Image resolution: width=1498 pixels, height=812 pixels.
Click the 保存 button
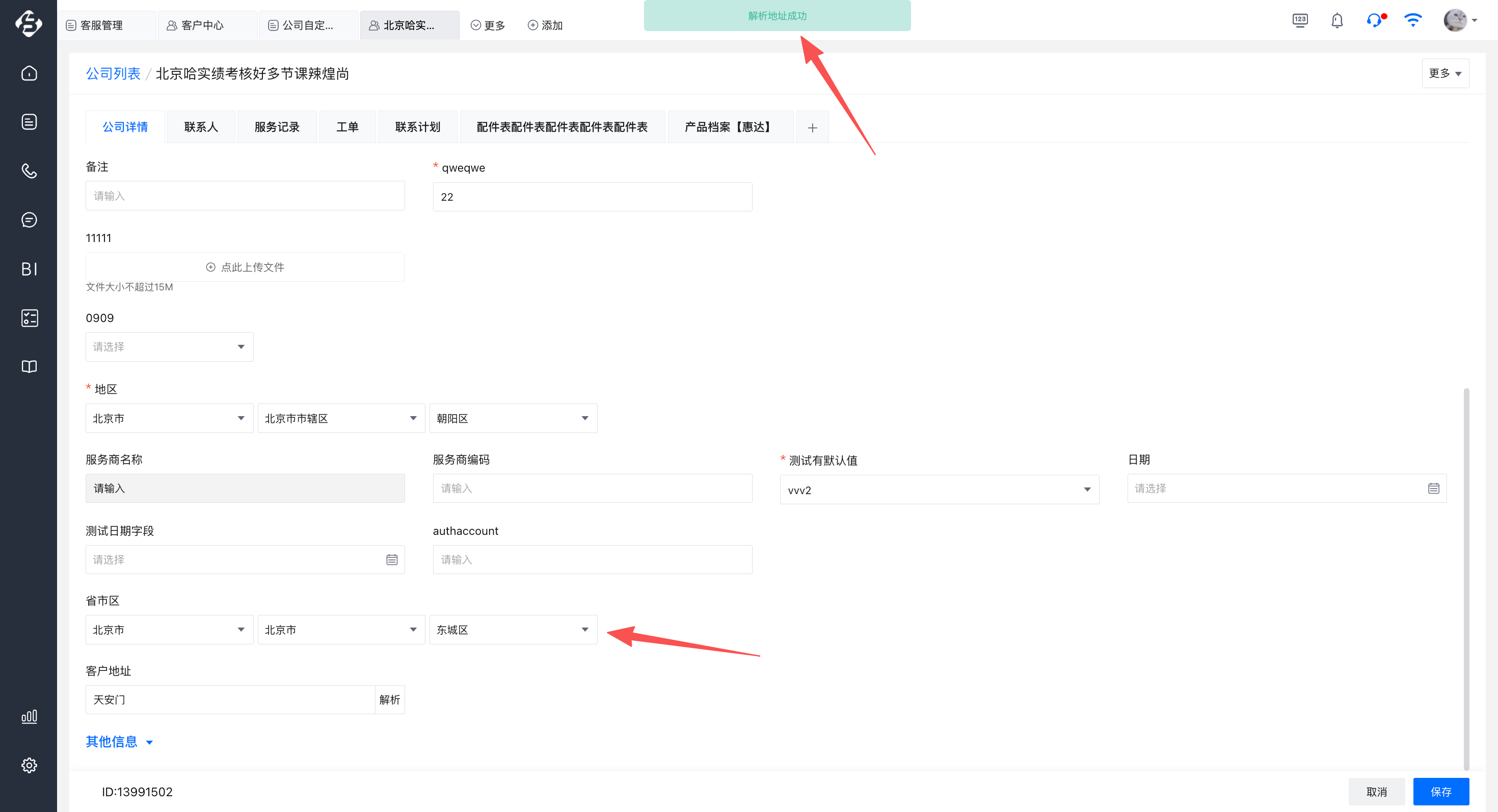click(x=1440, y=792)
